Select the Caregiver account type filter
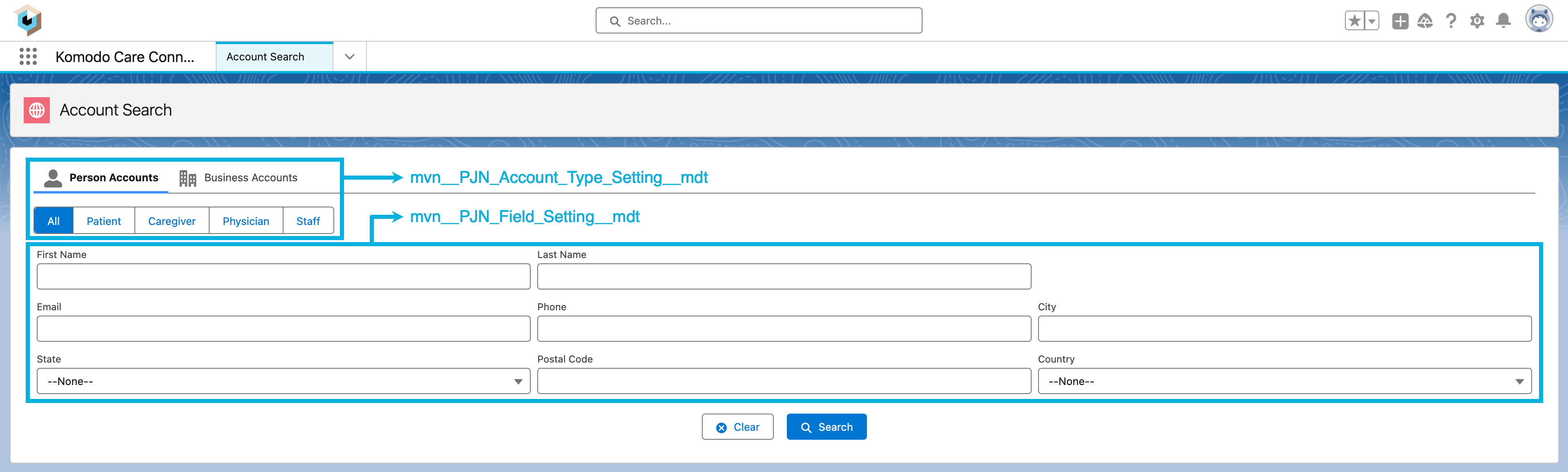 click(172, 221)
